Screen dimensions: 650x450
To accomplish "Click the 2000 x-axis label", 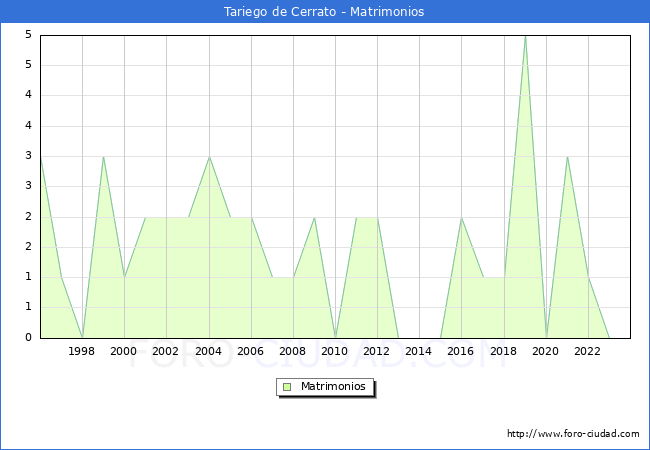I will [x=124, y=351].
